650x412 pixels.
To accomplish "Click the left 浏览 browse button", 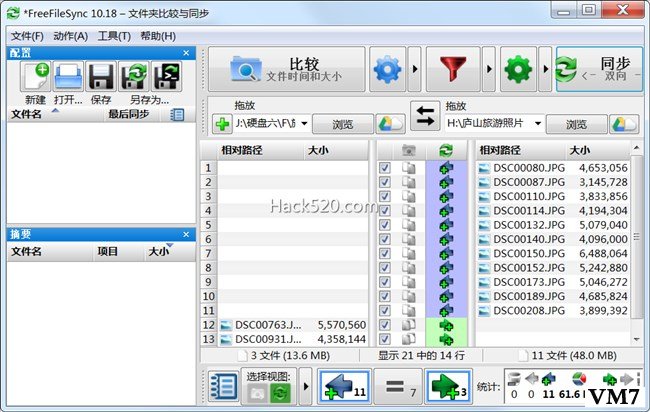I will (x=343, y=124).
